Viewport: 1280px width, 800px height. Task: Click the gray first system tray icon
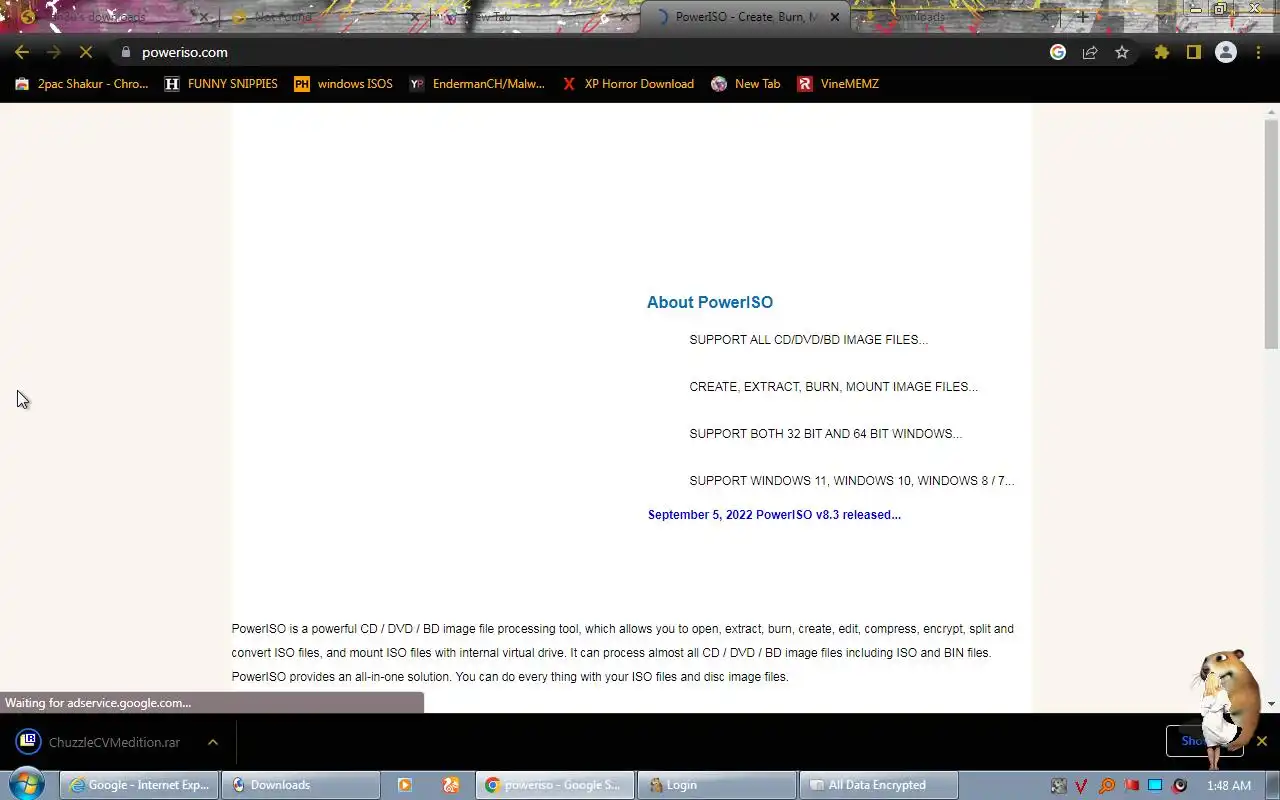[1058, 786]
